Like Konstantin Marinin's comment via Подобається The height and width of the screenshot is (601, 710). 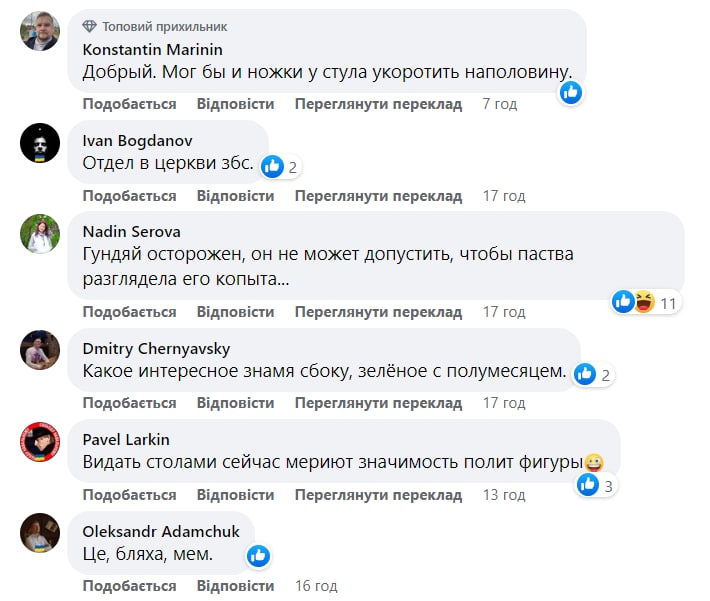[129, 104]
